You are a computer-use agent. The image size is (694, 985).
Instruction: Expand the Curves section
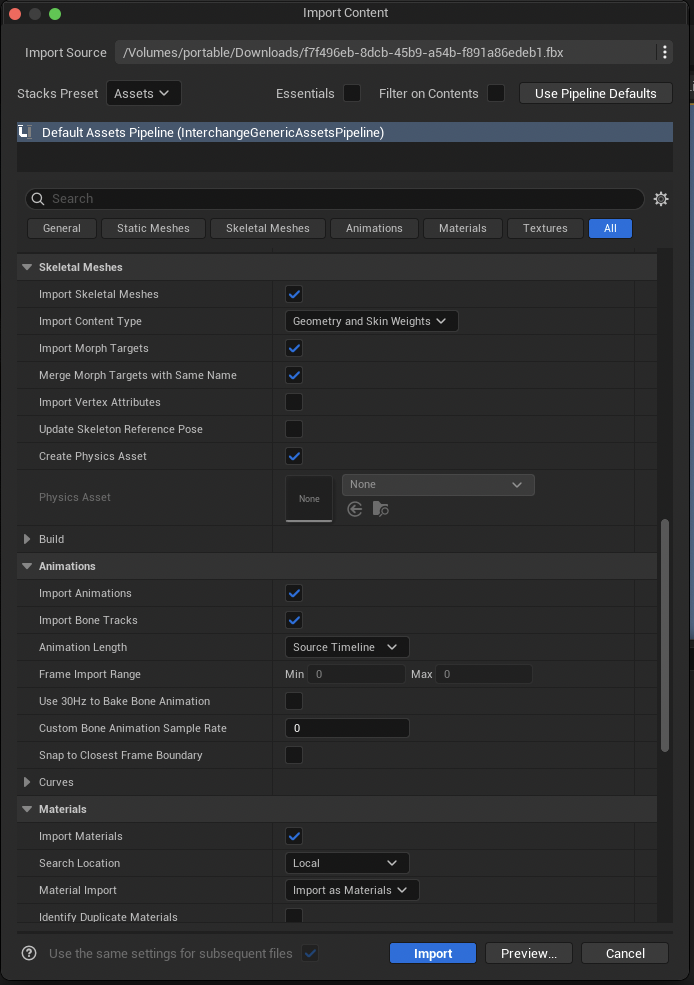[27, 782]
